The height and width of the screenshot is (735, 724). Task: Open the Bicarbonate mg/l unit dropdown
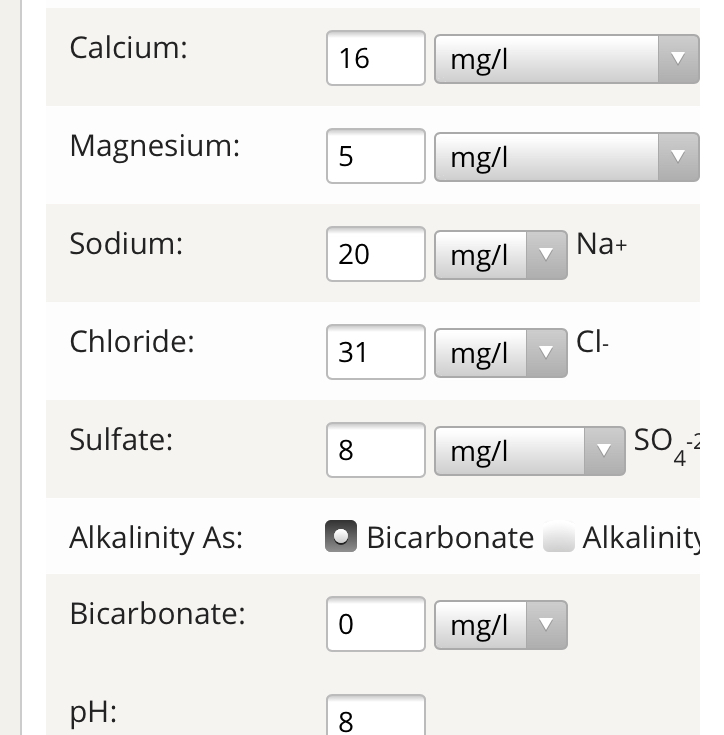tap(500, 625)
